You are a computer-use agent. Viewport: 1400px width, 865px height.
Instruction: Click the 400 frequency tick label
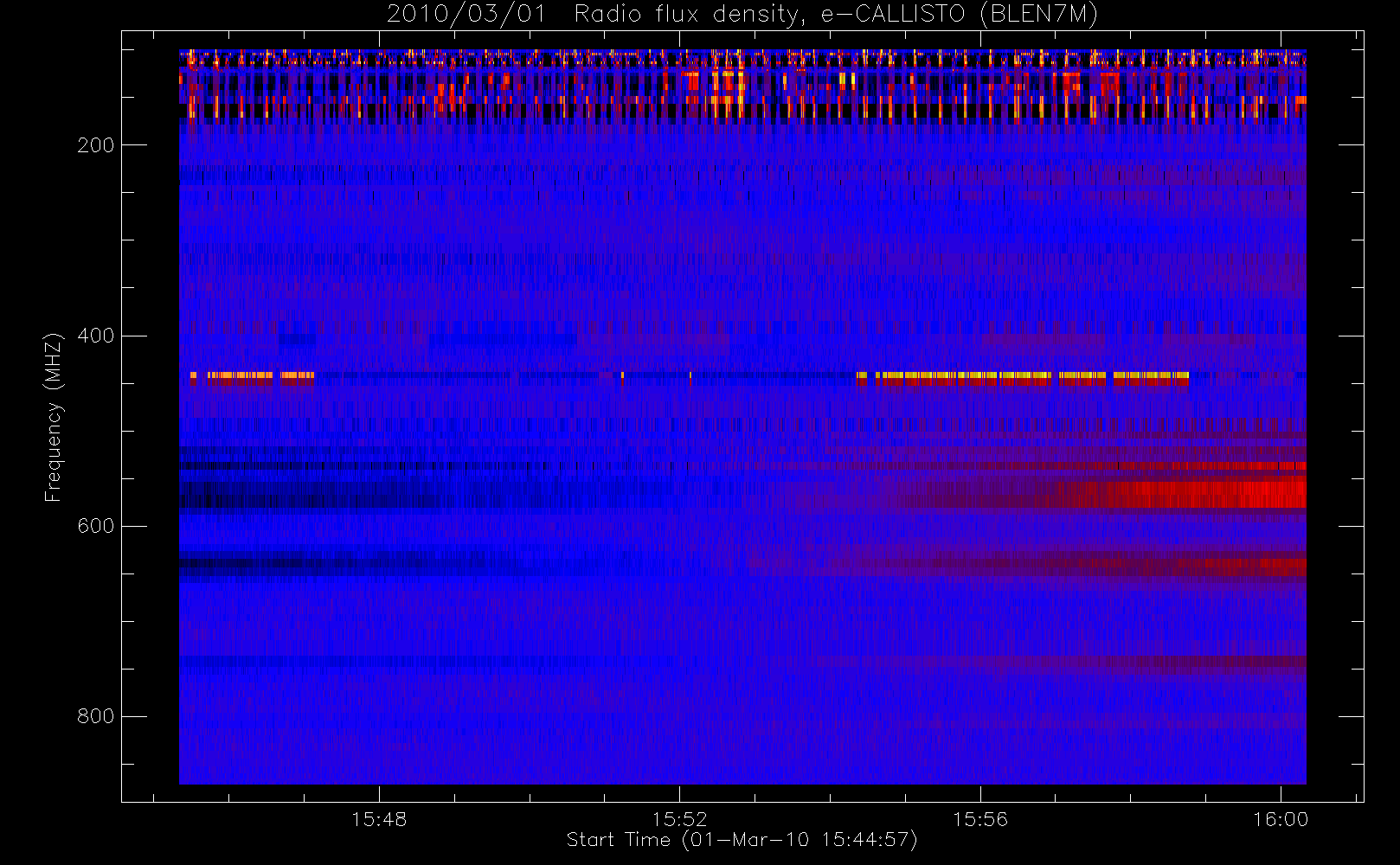click(95, 336)
